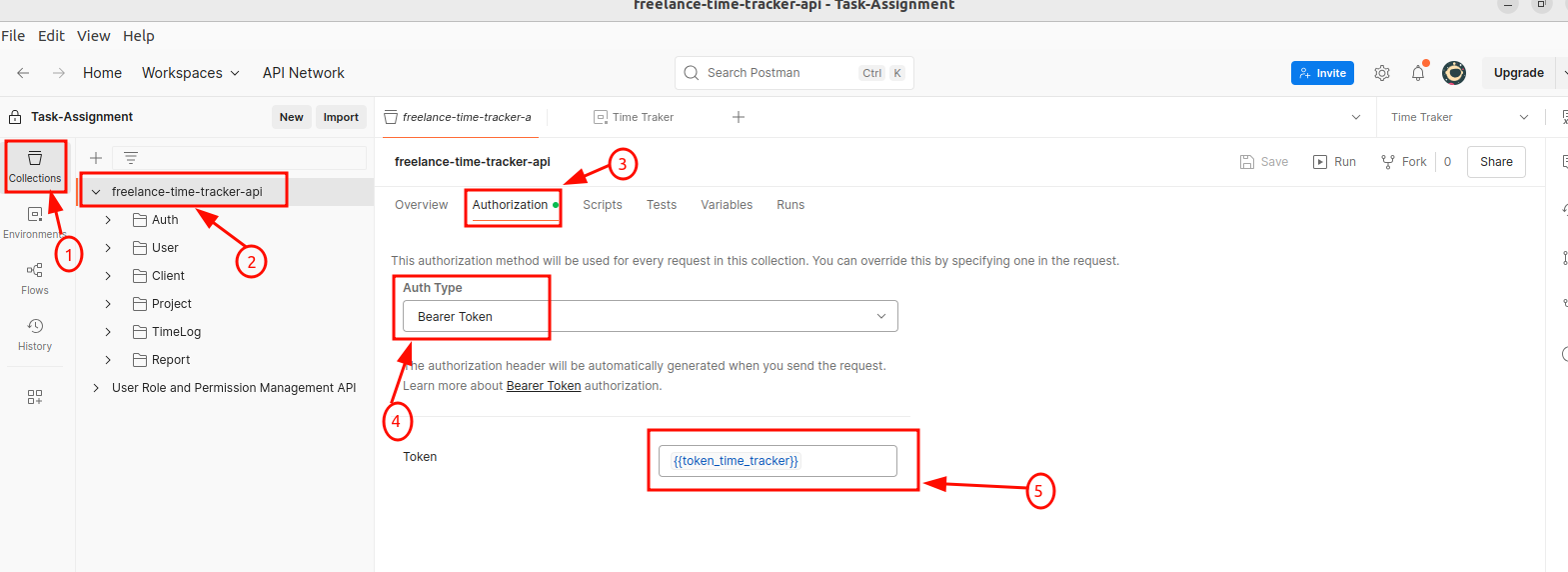Click the Upgrade button

pos(1519,73)
